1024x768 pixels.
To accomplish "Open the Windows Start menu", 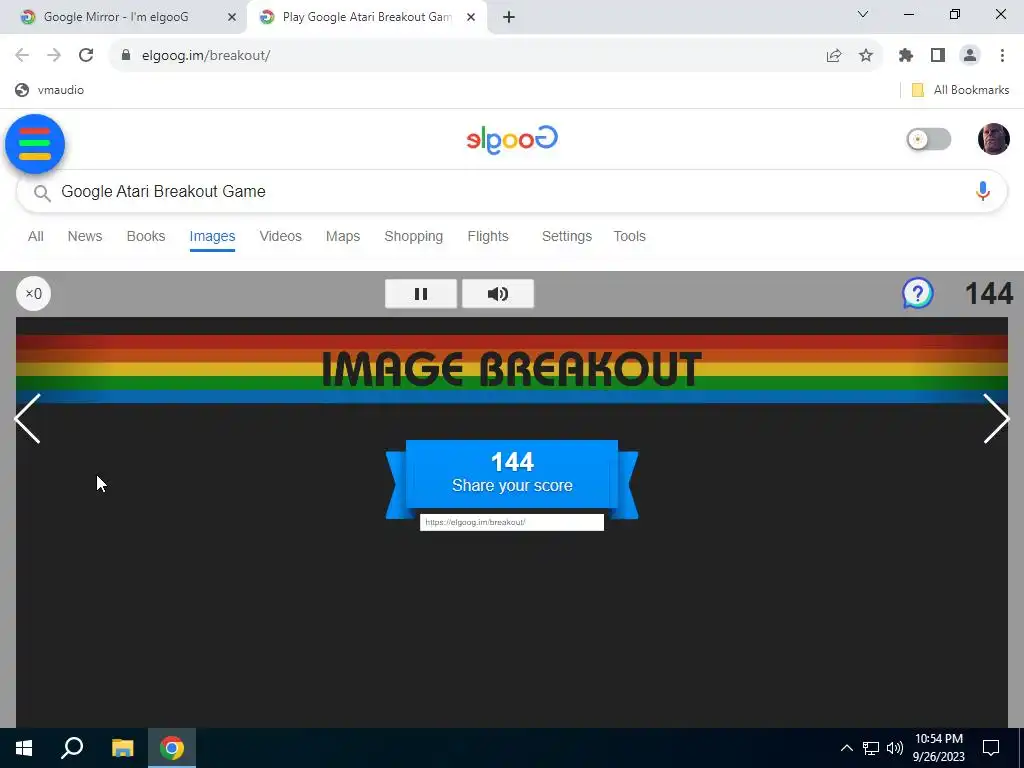I will [24, 748].
